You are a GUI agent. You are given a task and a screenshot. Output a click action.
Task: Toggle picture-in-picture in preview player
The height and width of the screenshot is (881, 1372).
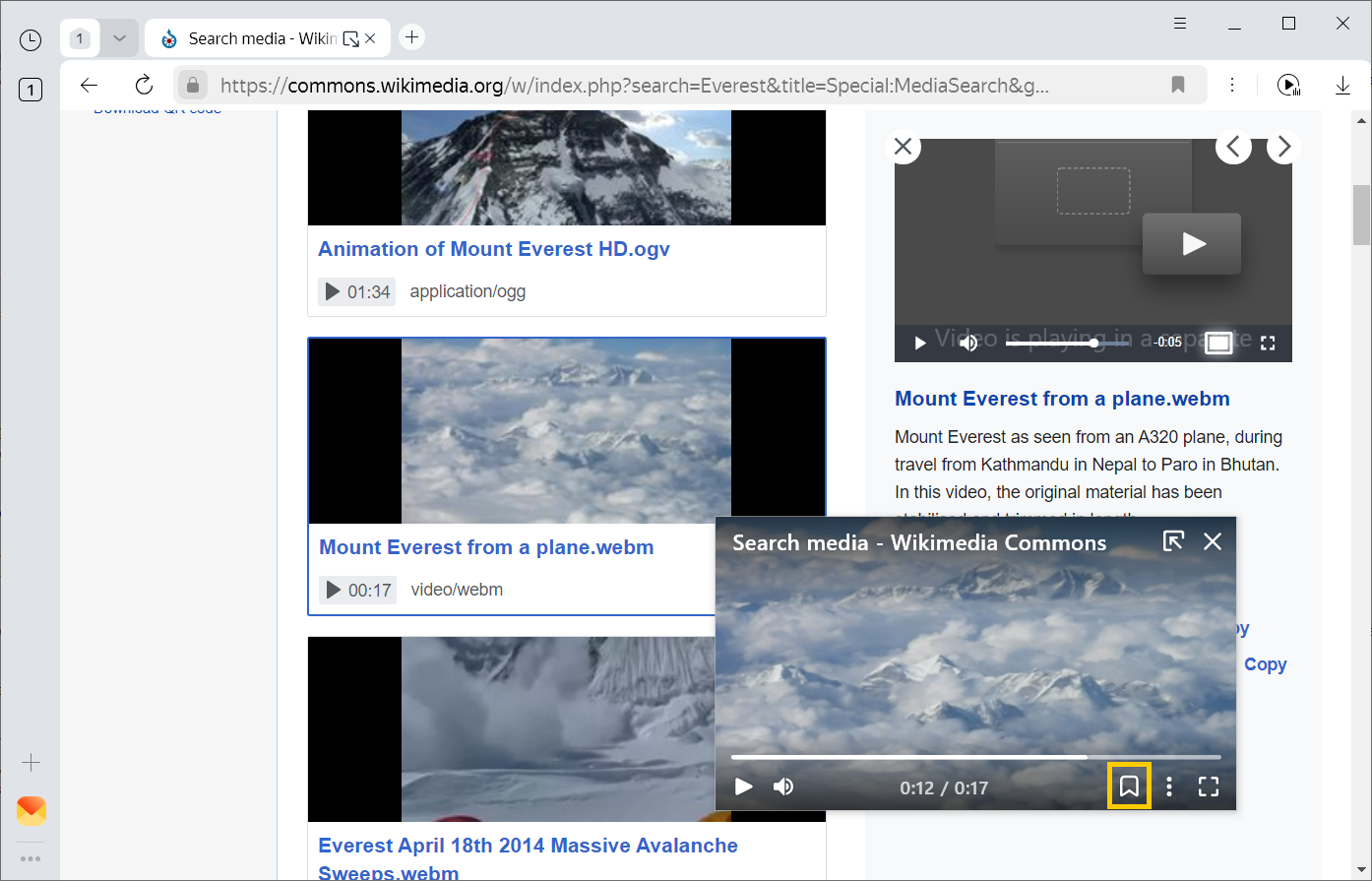(1218, 343)
